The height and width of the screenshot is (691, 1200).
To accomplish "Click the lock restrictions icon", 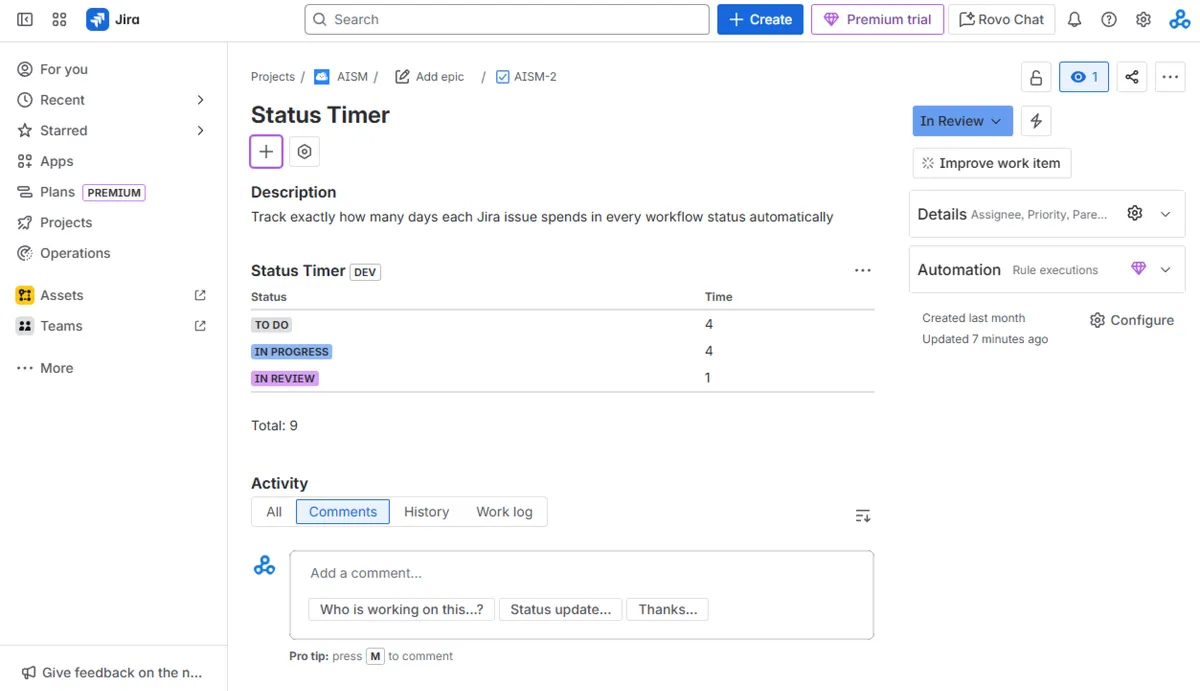I will (1036, 77).
